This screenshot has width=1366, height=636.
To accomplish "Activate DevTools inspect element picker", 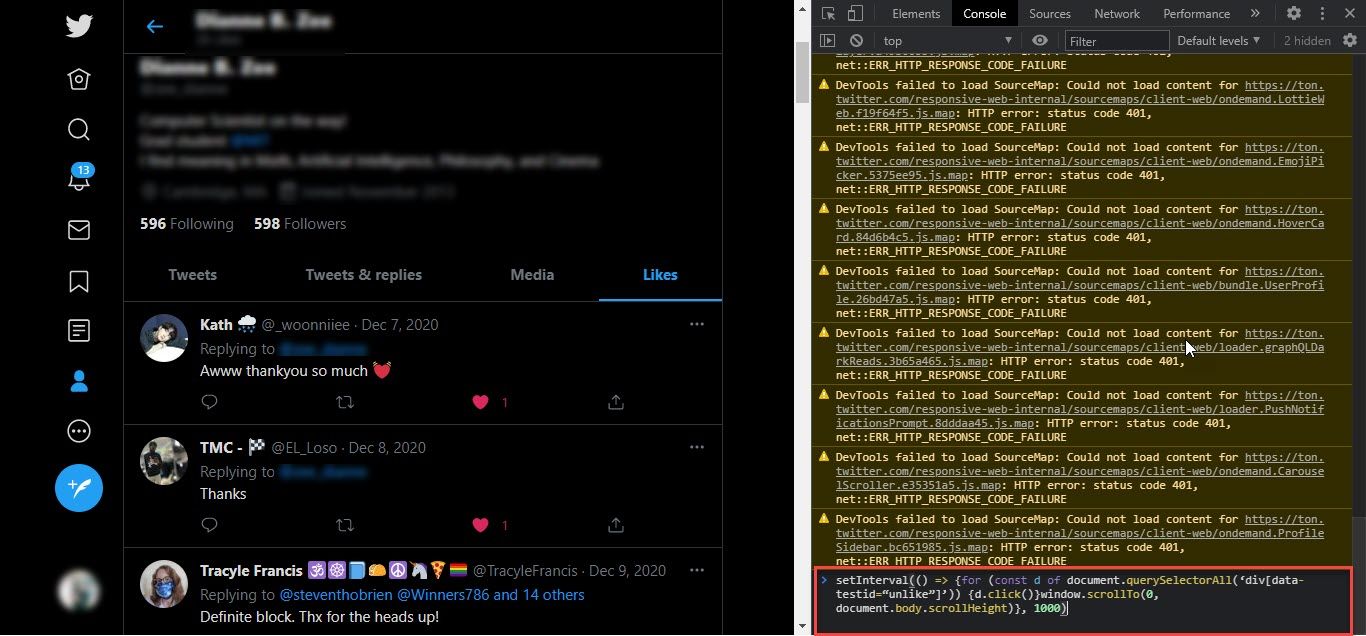I will click(x=829, y=13).
